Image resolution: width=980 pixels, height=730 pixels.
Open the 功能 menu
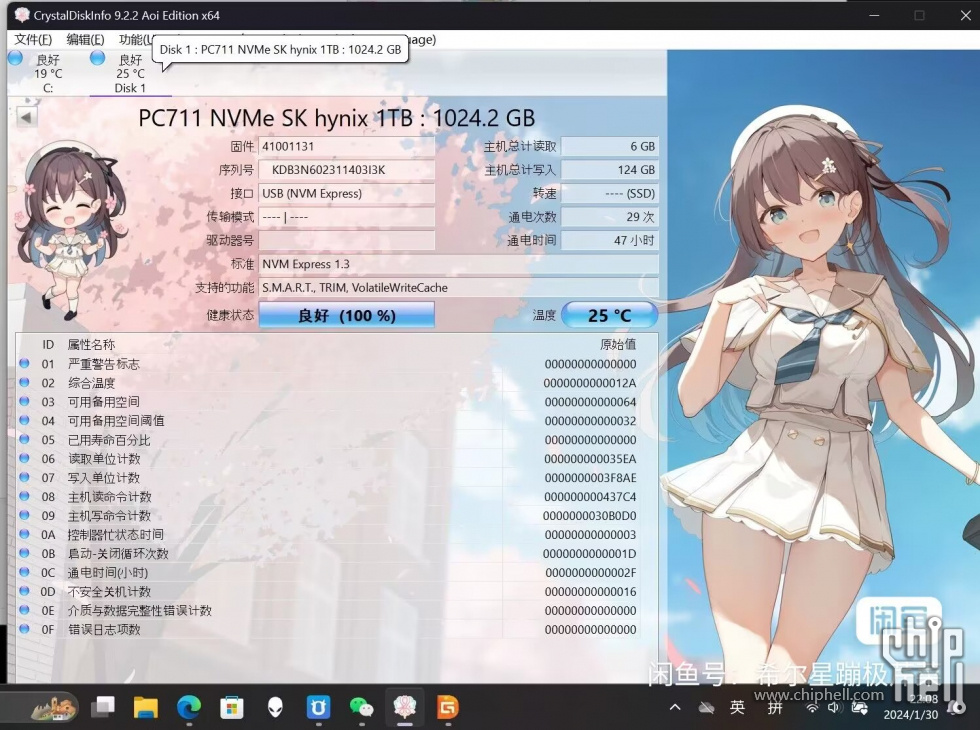tap(135, 39)
